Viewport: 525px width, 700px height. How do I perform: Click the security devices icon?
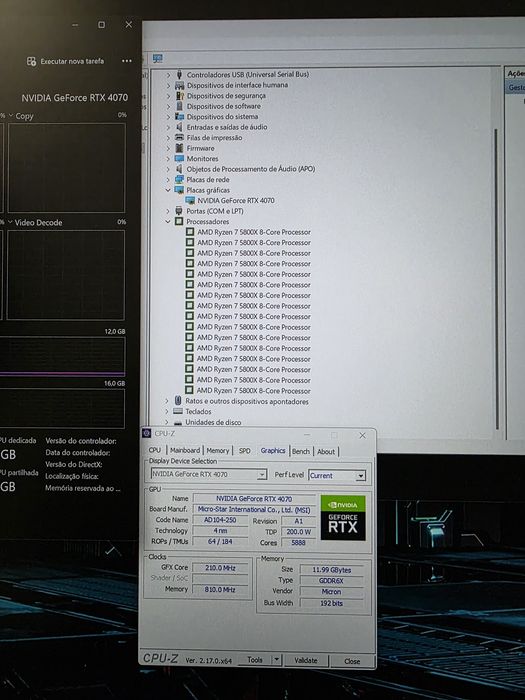coord(179,96)
